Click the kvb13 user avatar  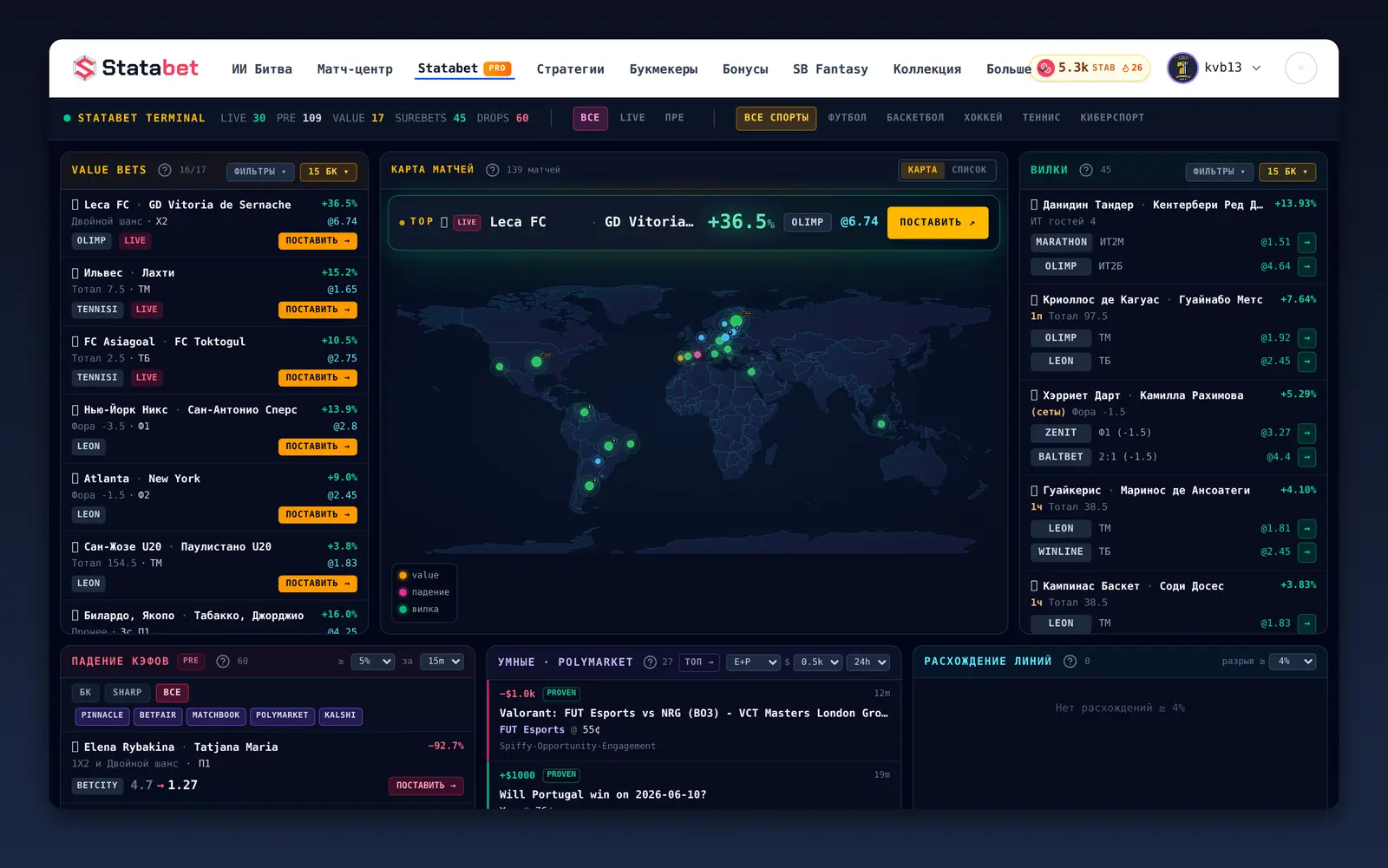(1182, 68)
